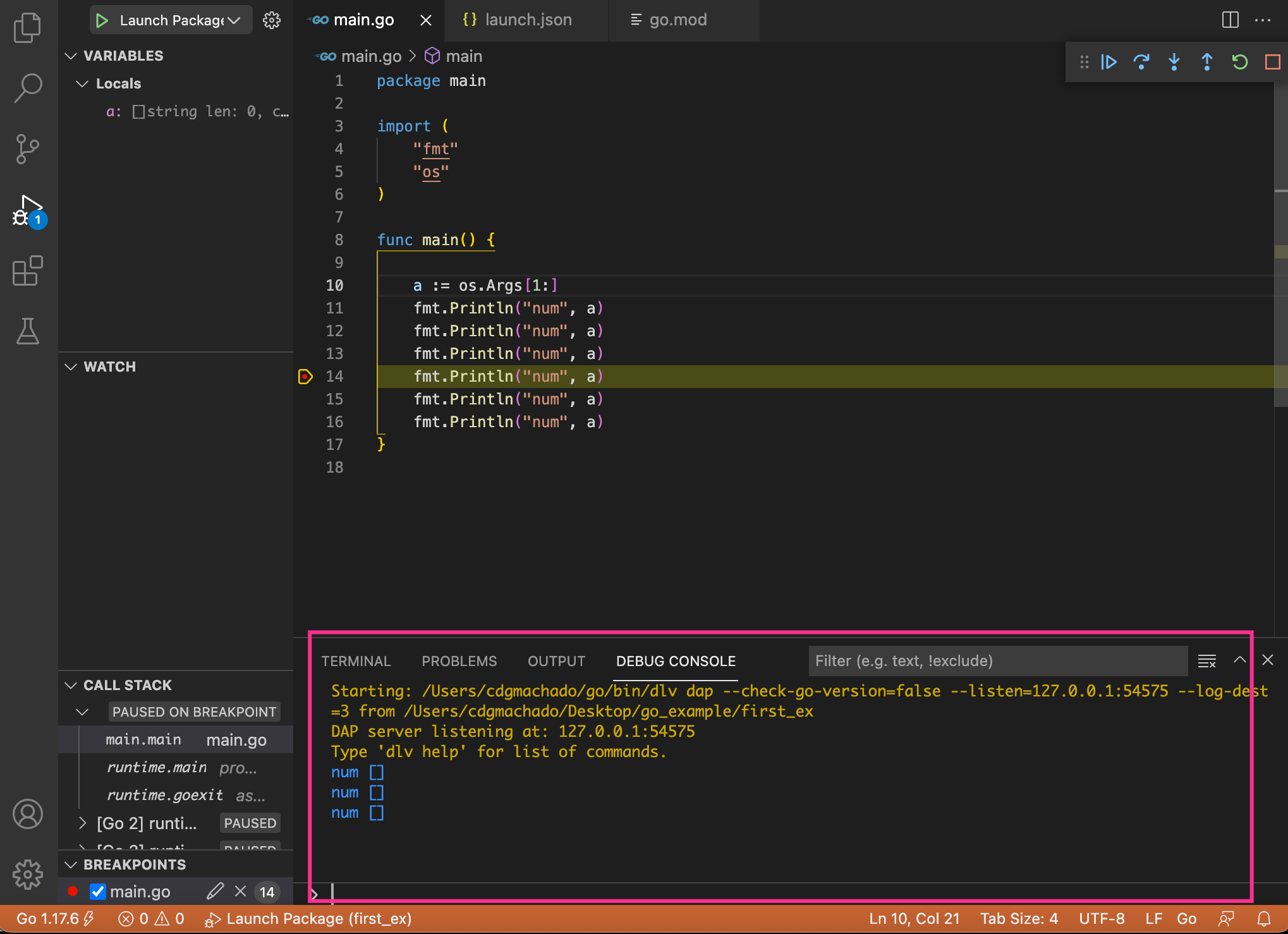This screenshot has height=934, width=1288.
Task: Open the PROBLEMS panel tab
Action: click(459, 661)
